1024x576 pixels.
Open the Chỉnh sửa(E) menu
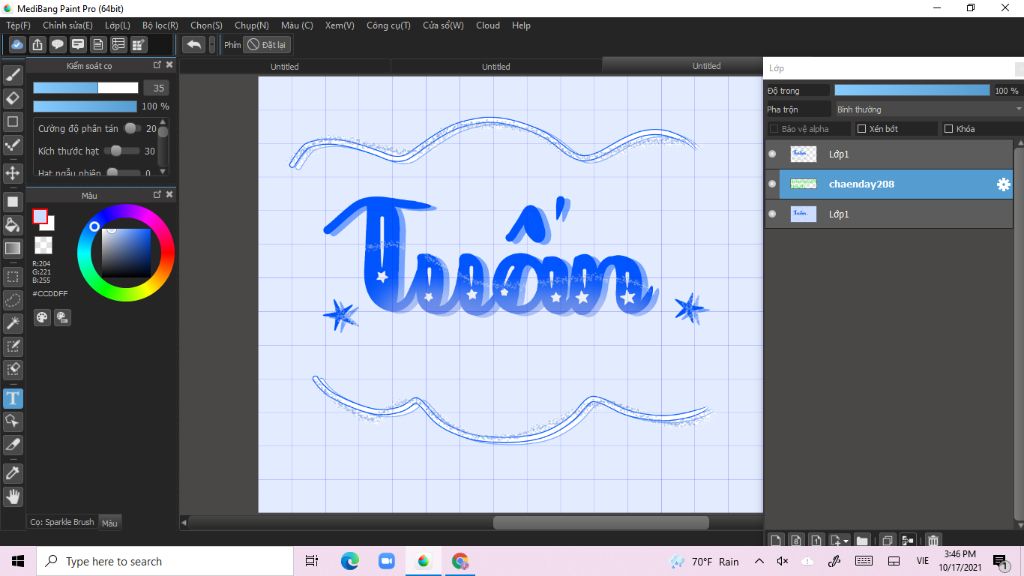point(67,25)
